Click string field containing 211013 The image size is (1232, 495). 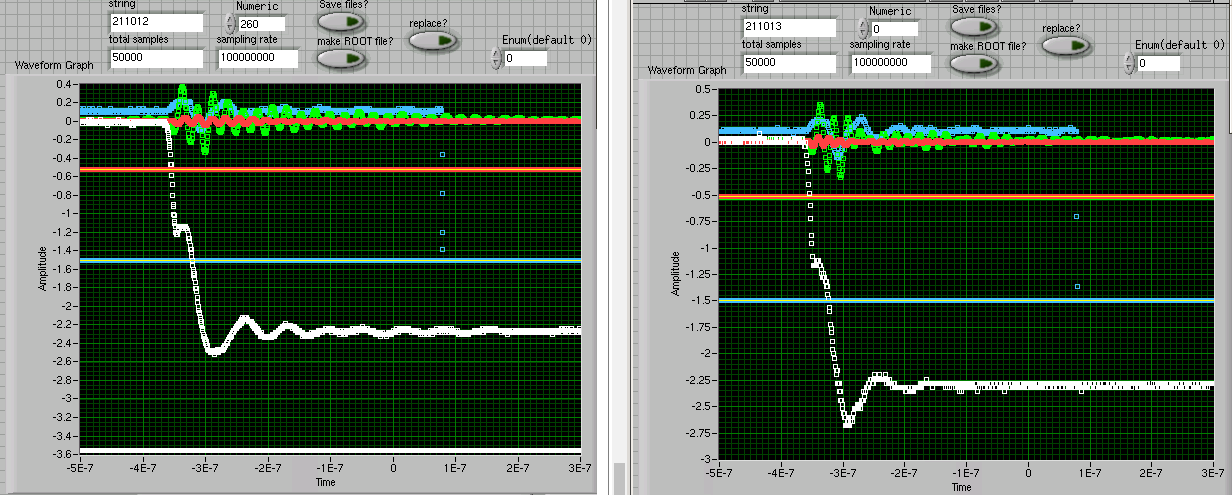(x=788, y=27)
